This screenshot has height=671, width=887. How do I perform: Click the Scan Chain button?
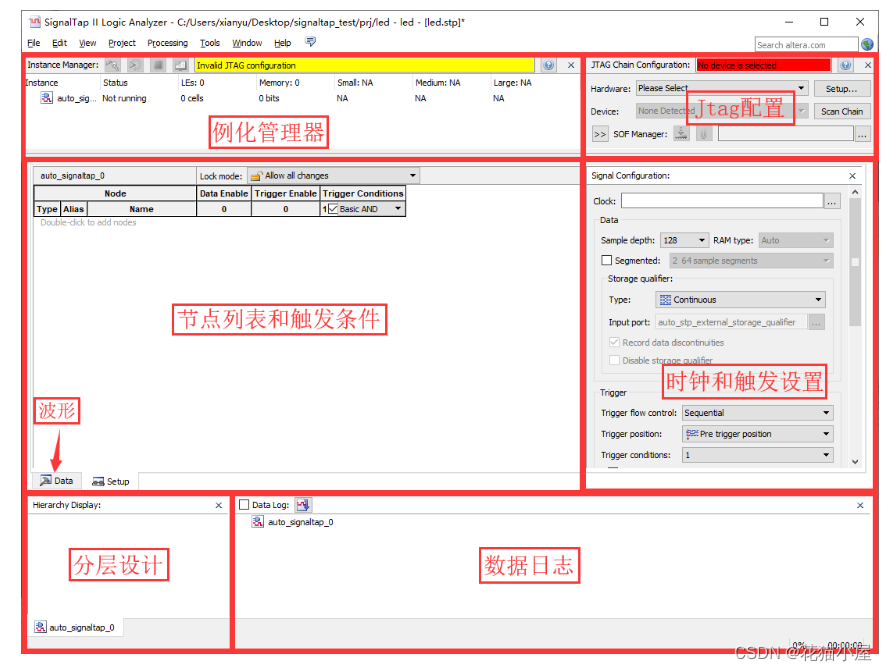point(841,111)
